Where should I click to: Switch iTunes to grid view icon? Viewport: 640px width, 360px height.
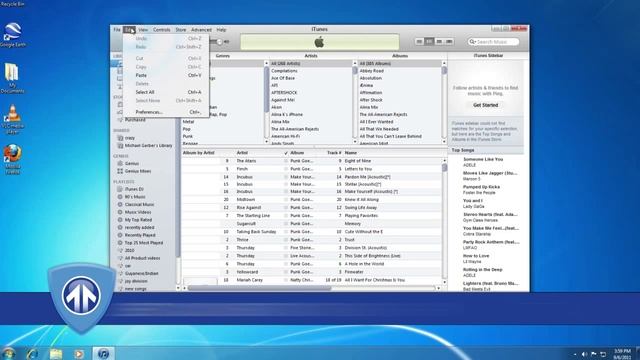[x=439, y=42]
